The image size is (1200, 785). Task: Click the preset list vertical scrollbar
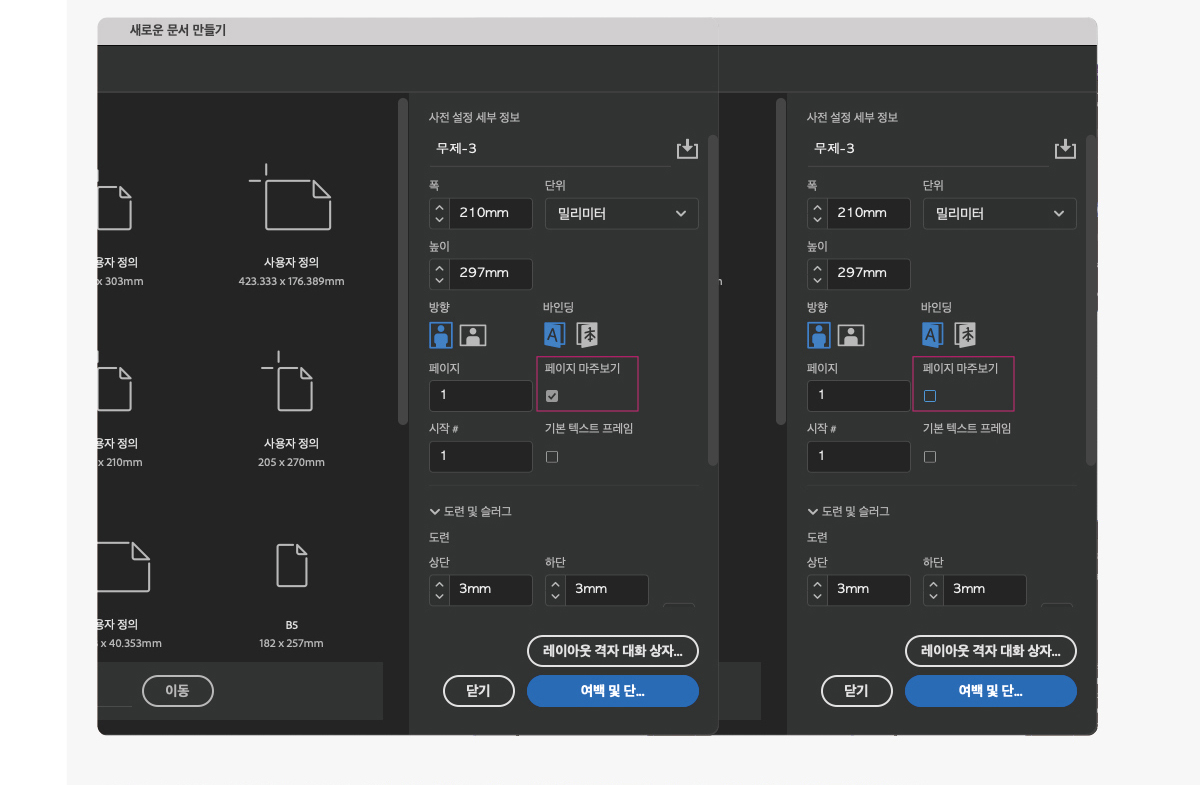click(402, 260)
